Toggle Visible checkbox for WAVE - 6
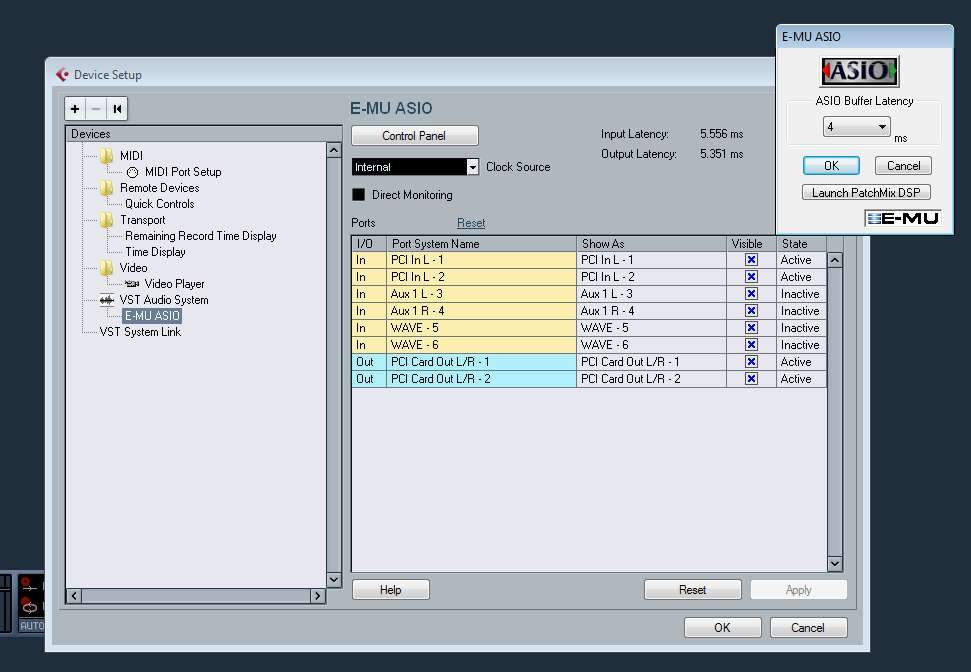This screenshot has height=672, width=971. point(751,345)
